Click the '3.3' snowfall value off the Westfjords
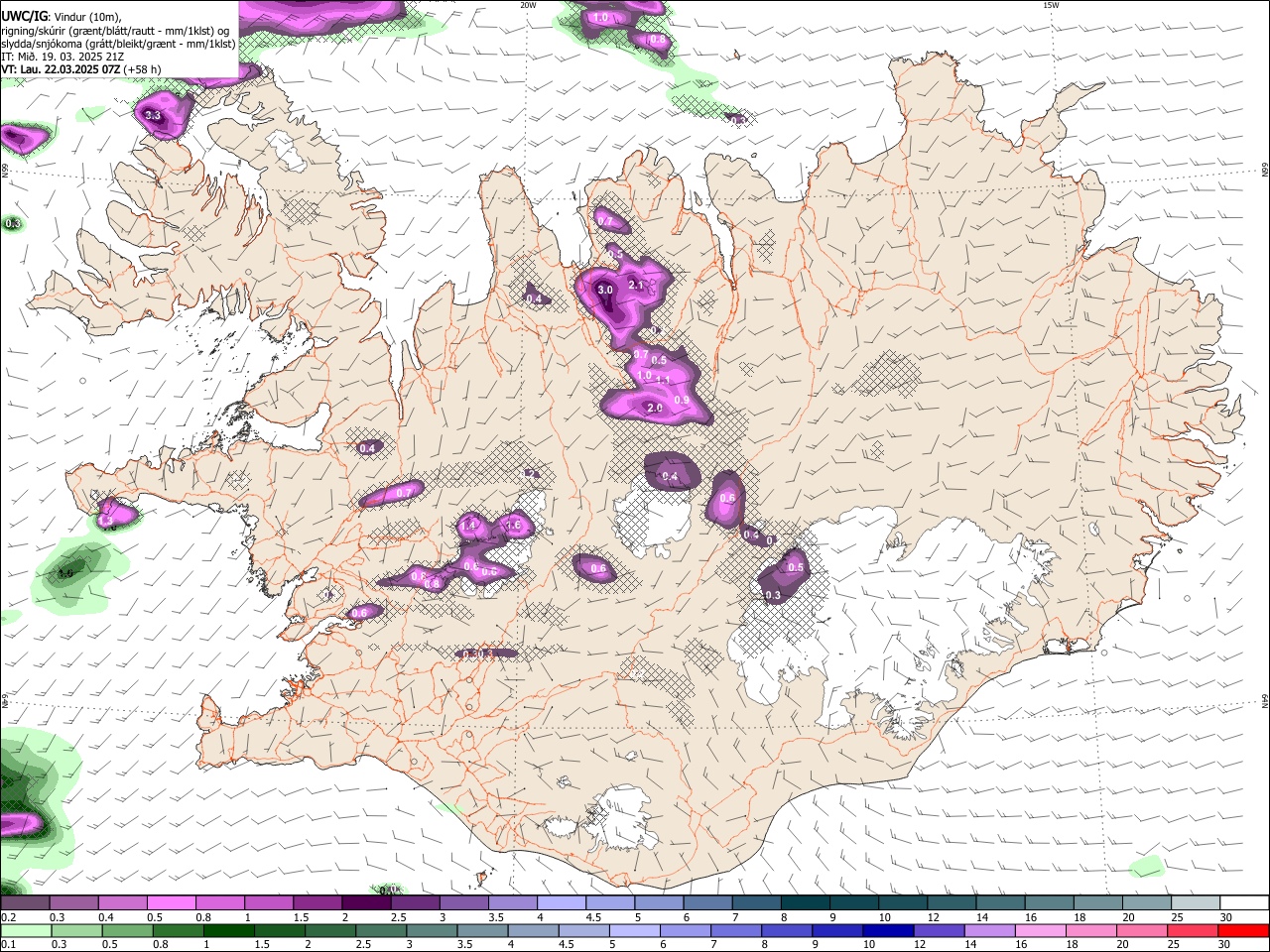 point(153,116)
